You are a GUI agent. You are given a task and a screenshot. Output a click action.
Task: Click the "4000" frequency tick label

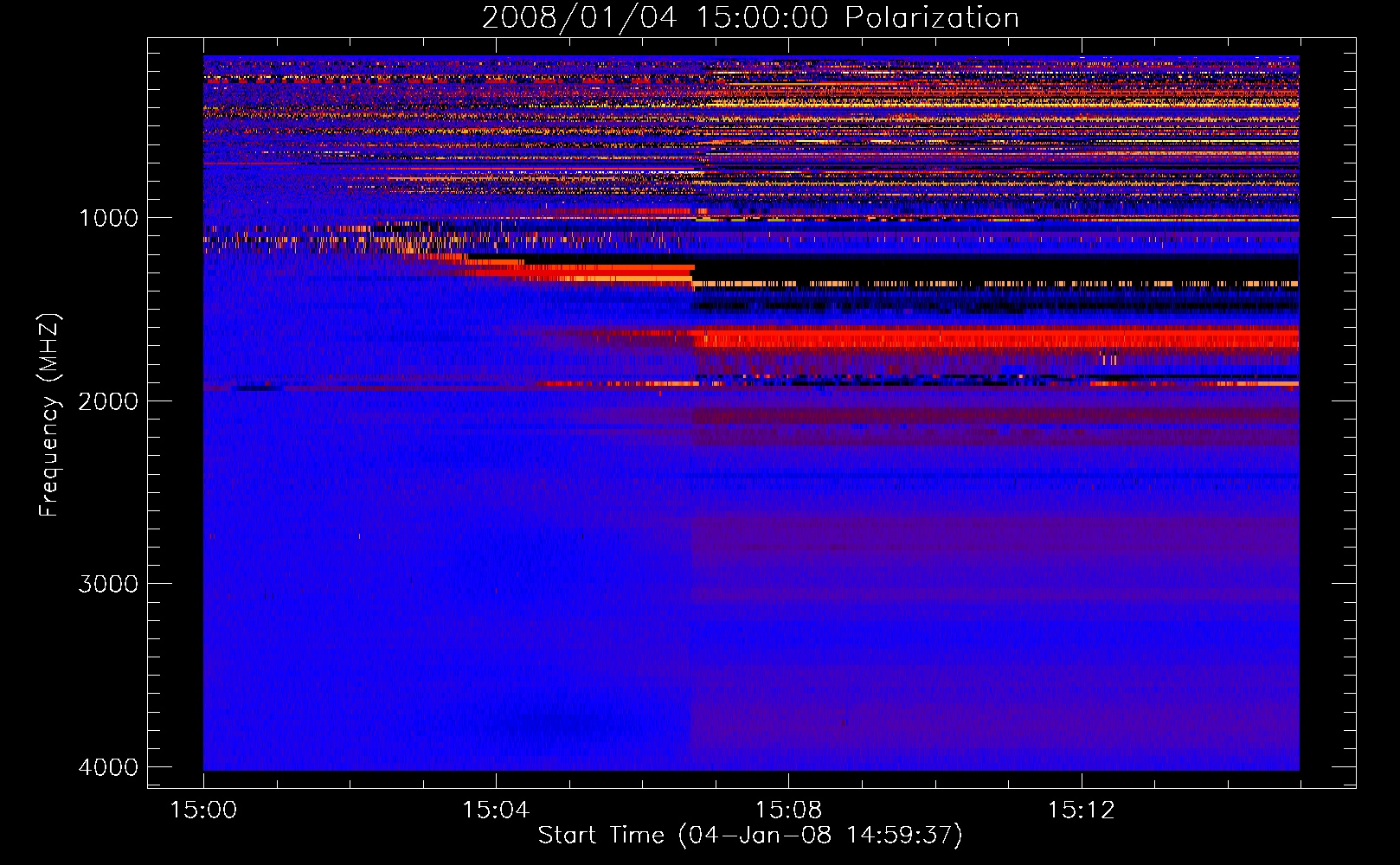[108, 767]
